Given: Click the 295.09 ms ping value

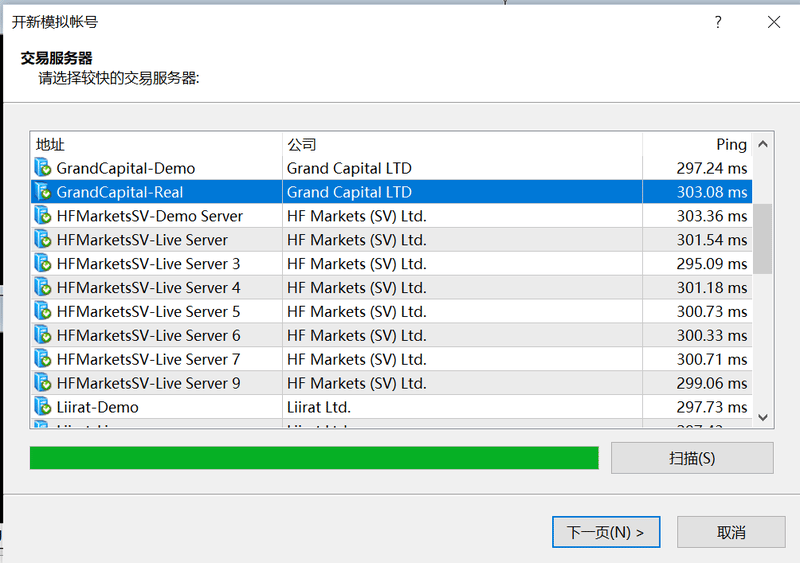Looking at the screenshot, I should point(712,264).
